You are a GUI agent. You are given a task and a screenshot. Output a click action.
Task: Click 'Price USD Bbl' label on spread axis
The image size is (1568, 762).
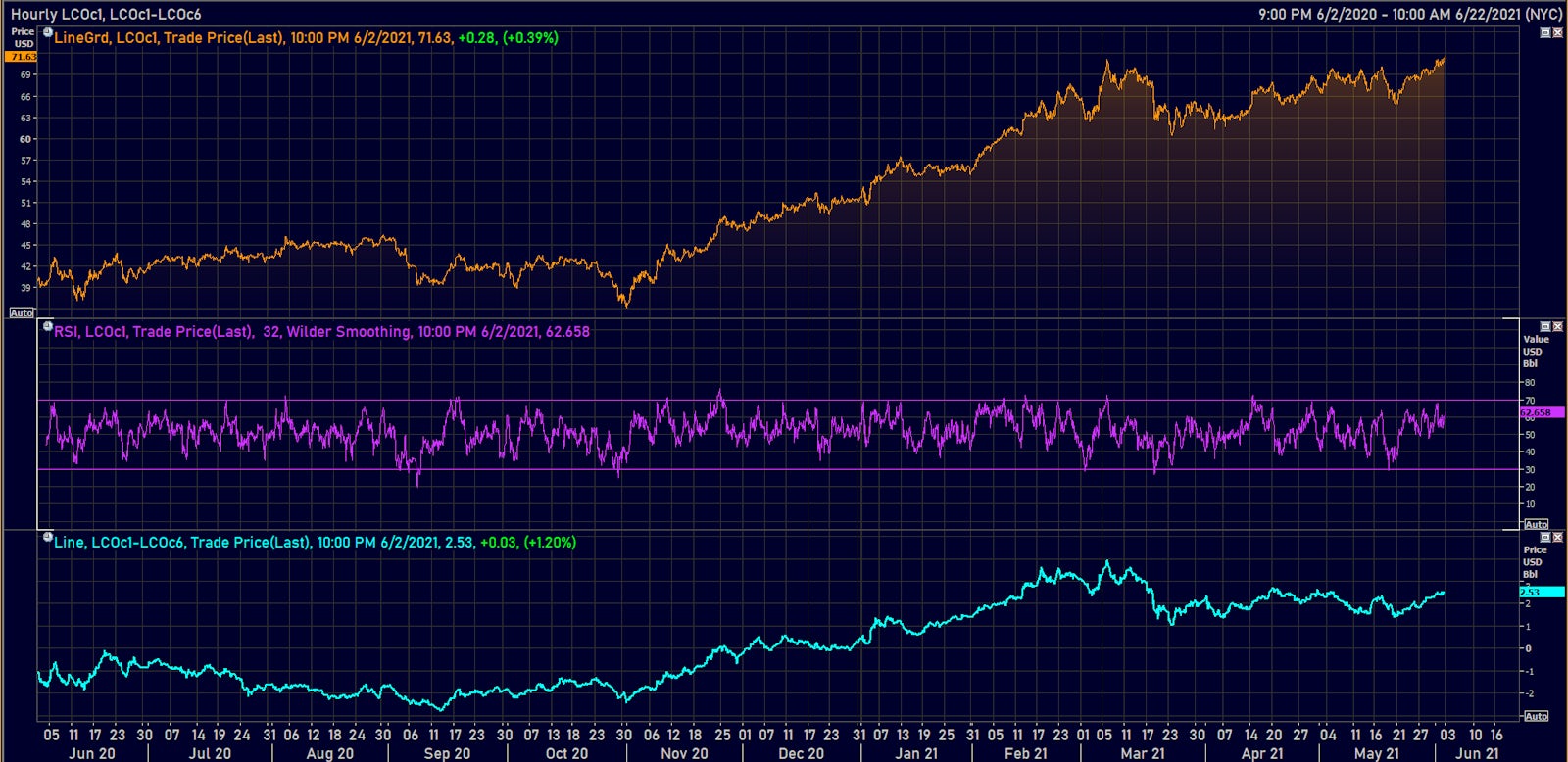1533,562
